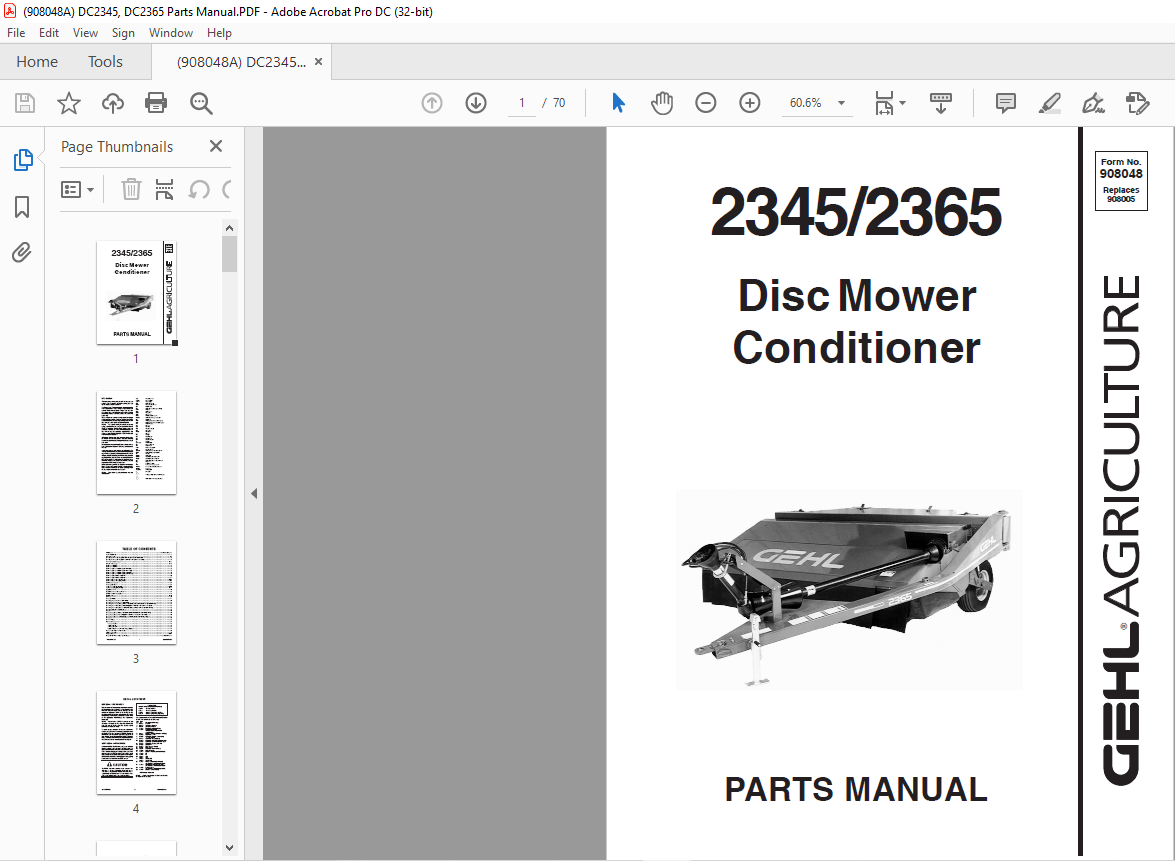Image resolution: width=1175 pixels, height=861 pixels.
Task: Show Page Thumbnails navigation pane
Action: coord(22,160)
